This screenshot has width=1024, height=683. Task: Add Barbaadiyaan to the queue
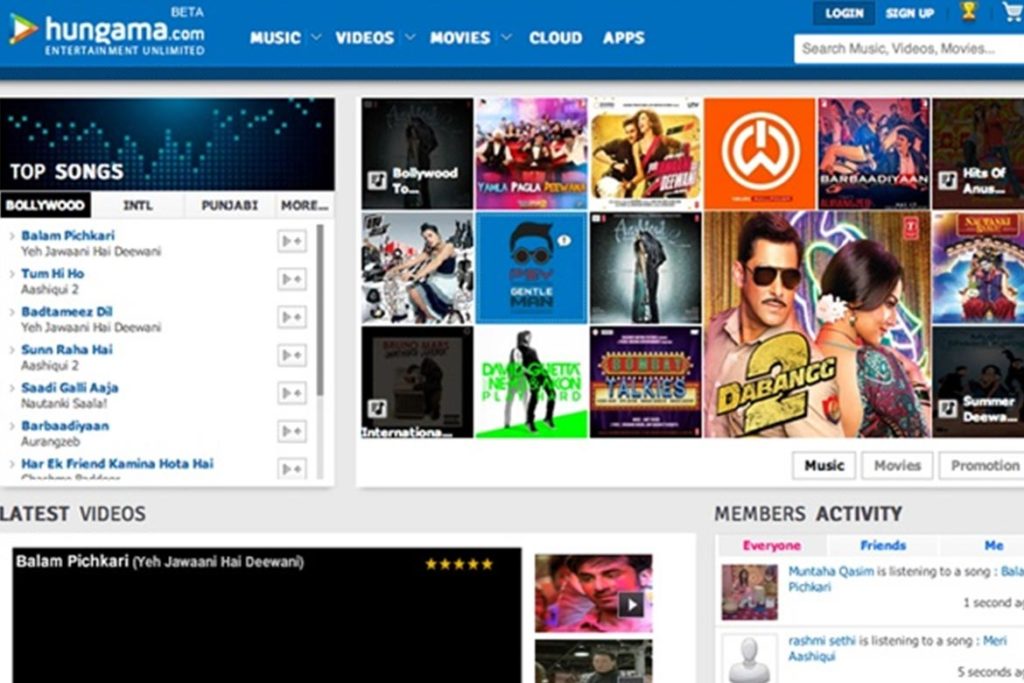click(292, 431)
